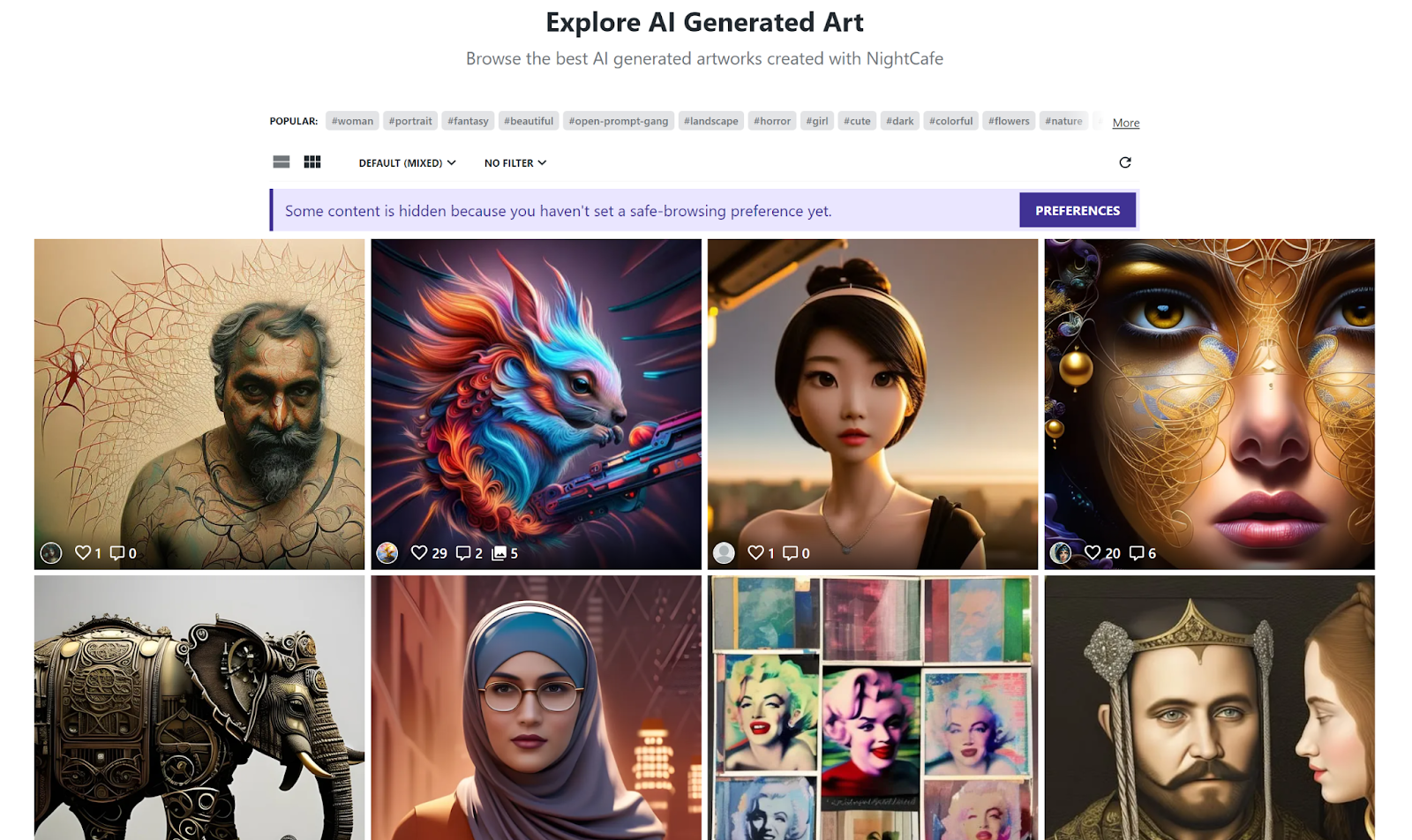Open the Marilyn pop-art collage artwork

873,708
